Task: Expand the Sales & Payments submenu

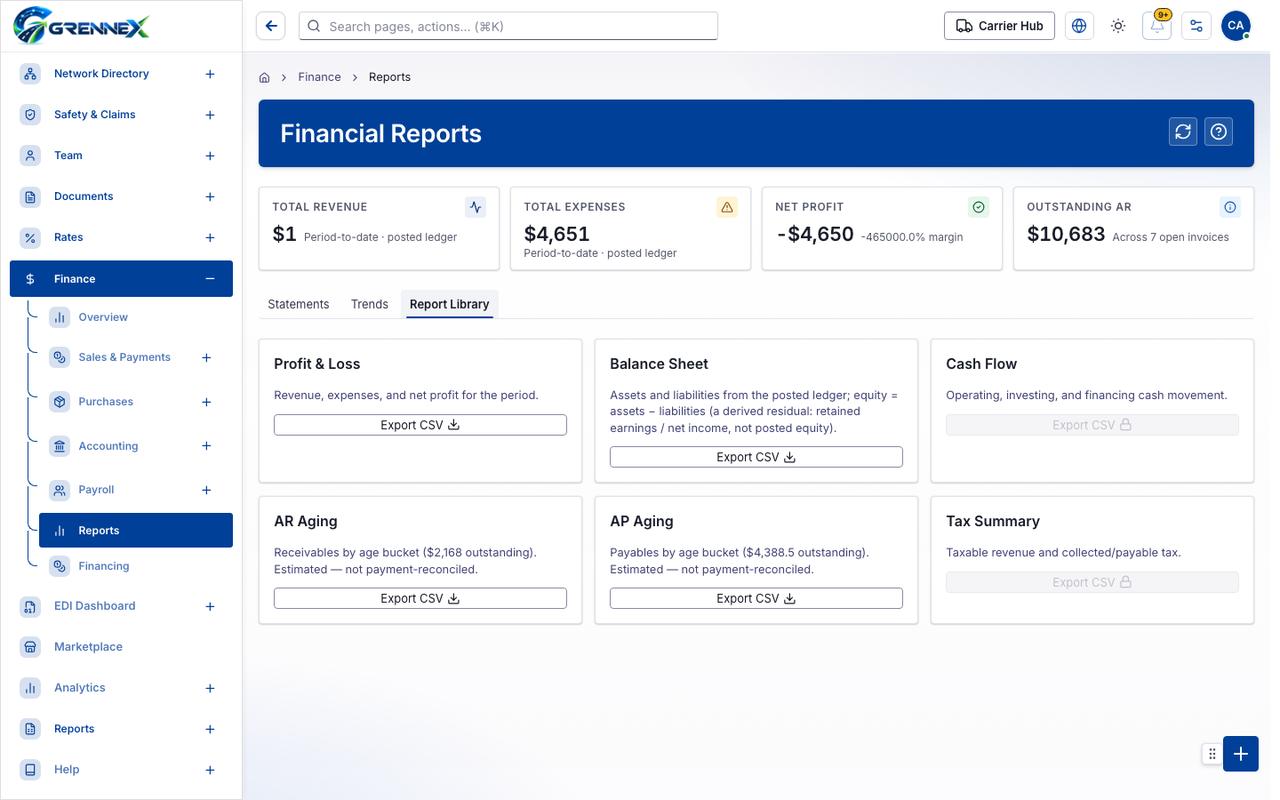Action: pyautogui.click(x=206, y=358)
